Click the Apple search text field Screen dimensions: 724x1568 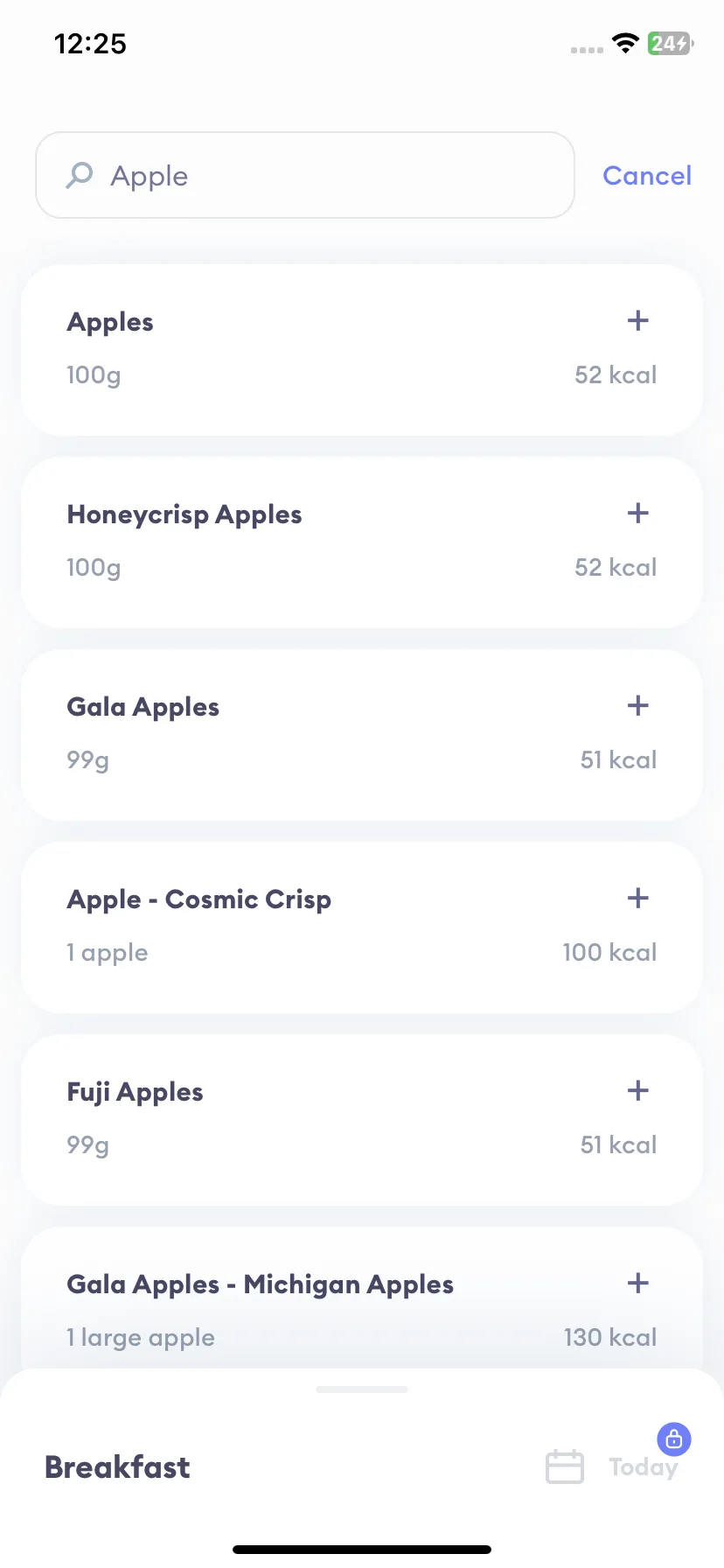coord(305,175)
